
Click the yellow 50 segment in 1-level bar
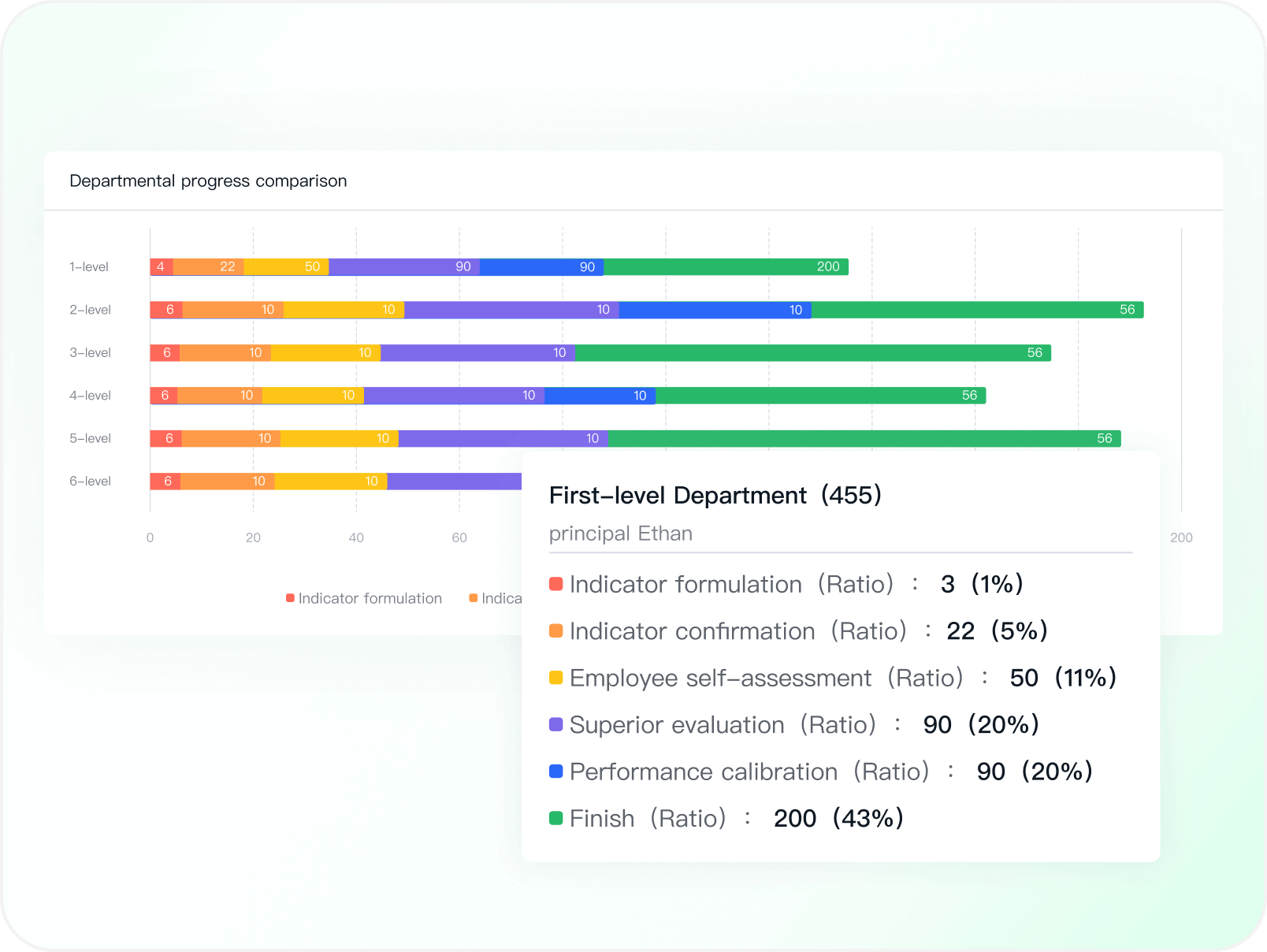286,267
